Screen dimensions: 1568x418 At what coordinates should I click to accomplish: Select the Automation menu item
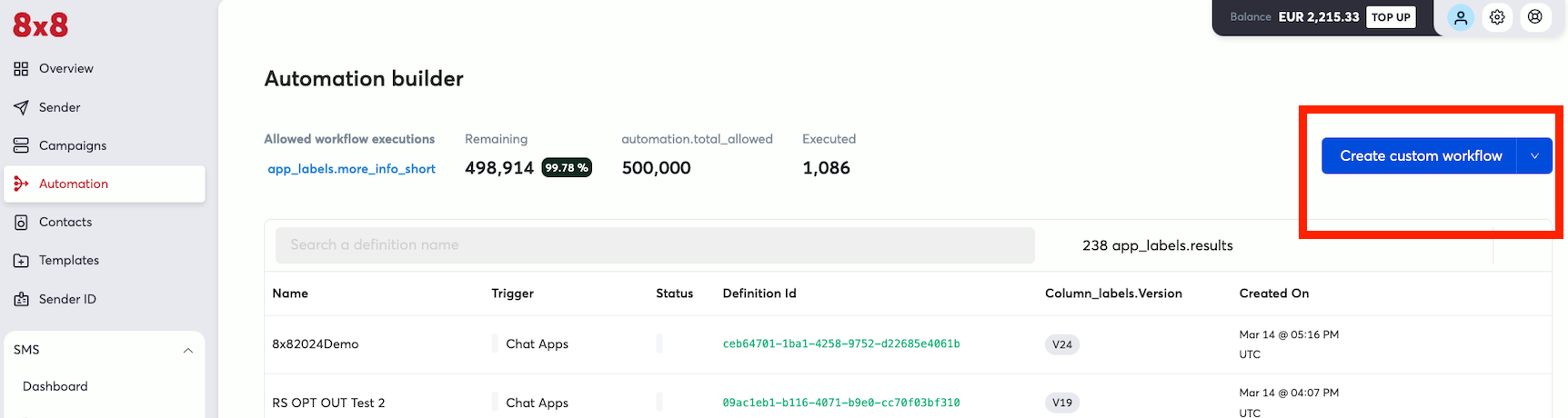point(74,184)
